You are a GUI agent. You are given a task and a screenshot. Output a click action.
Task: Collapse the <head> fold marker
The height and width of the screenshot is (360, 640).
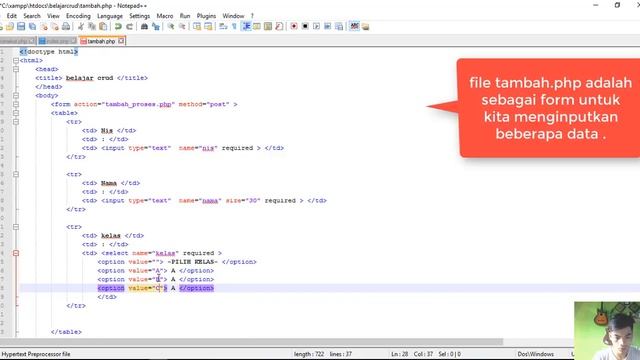click(x=16, y=69)
